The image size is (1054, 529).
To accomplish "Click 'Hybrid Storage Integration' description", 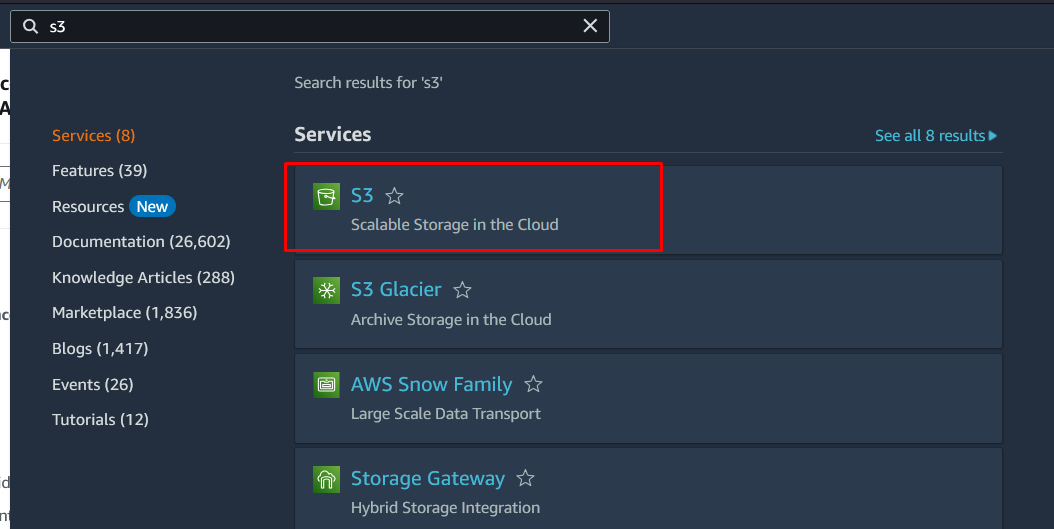I will click(x=445, y=507).
